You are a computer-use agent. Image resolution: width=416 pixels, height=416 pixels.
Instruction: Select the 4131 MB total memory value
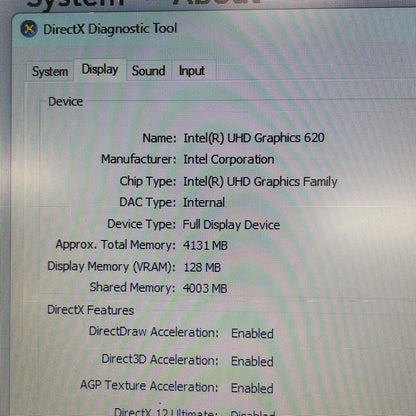[x=205, y=246]
